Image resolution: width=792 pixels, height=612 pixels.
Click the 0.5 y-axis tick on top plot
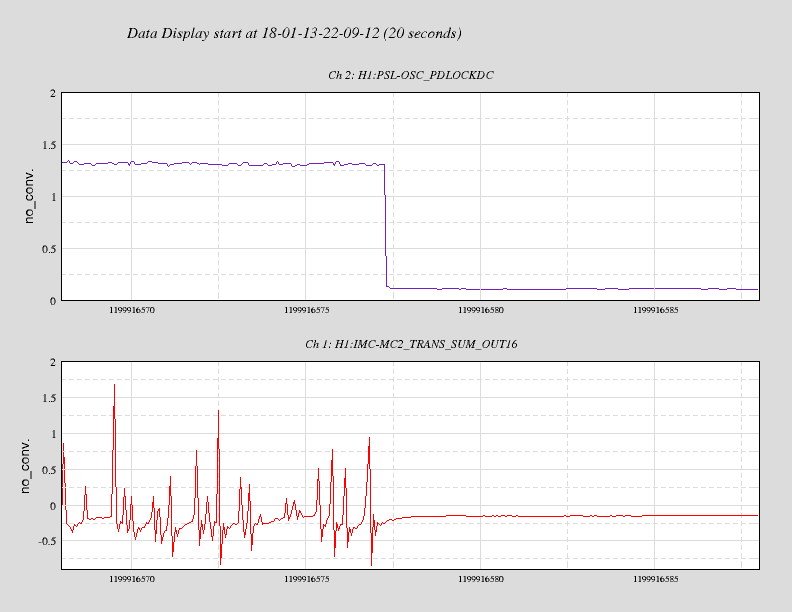48,249
